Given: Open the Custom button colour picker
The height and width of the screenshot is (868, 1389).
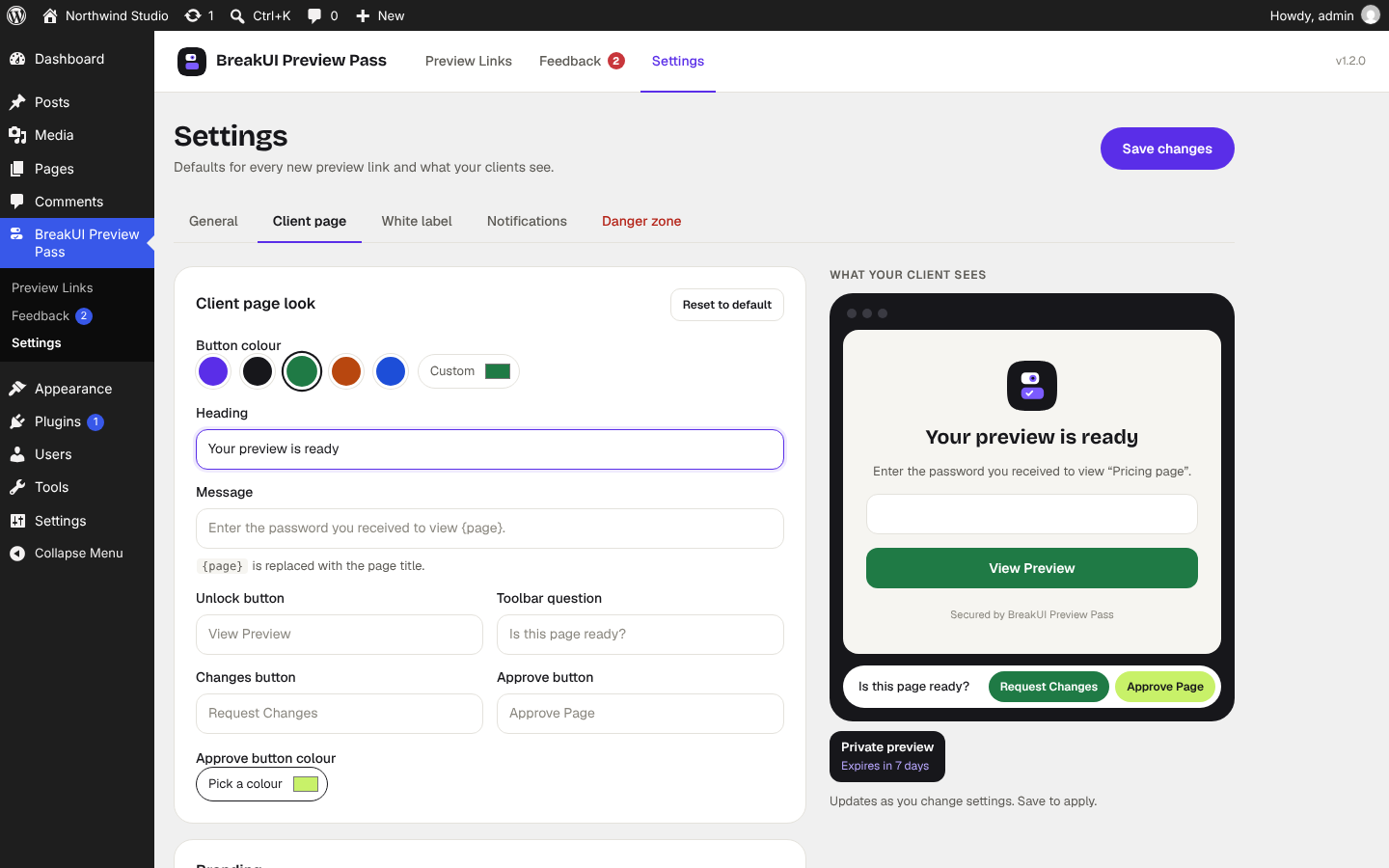Looking at the screenshot, I should point(469,371).
